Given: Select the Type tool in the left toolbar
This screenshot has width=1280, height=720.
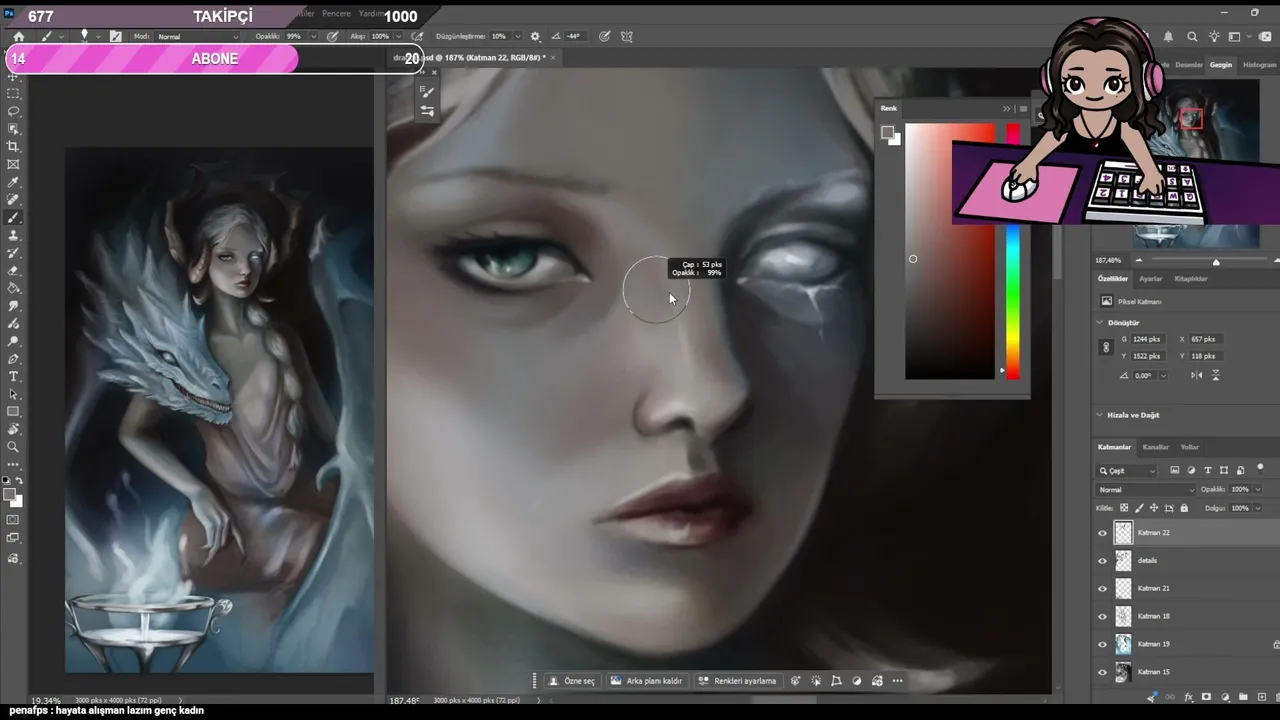Looking at the screenshot, I should 13,377.
